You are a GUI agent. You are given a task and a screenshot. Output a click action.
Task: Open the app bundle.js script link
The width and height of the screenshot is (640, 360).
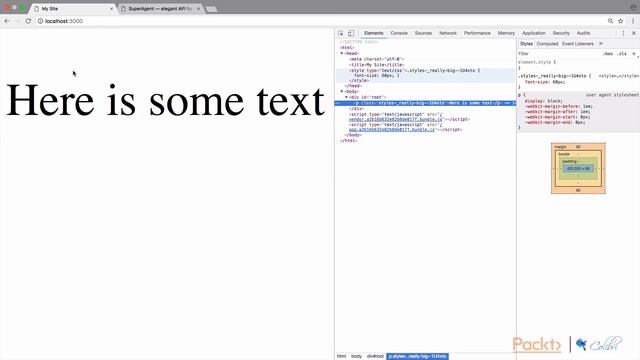point(392,129)
